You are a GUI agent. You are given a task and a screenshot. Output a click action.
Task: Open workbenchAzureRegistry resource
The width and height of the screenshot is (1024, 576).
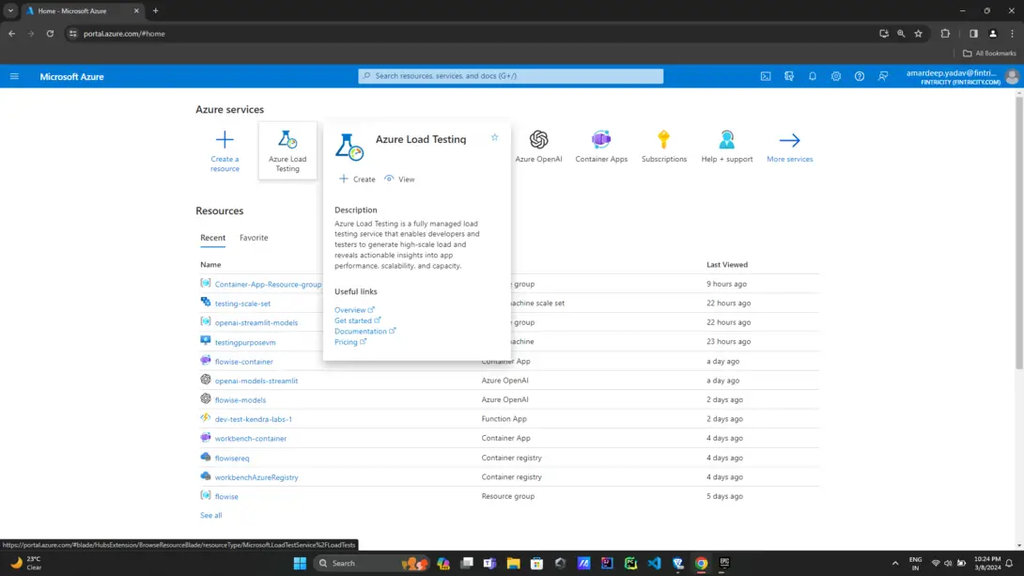257,477
